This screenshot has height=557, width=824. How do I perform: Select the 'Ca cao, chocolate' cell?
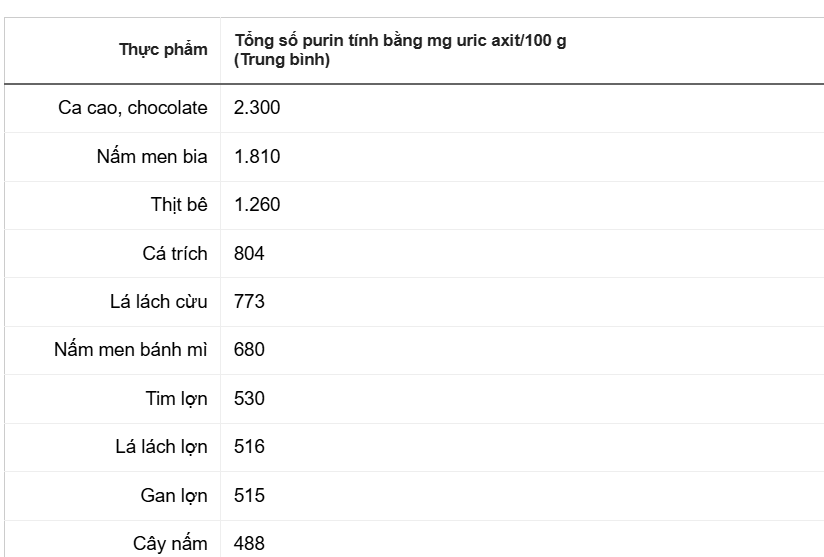pos(133,108)
